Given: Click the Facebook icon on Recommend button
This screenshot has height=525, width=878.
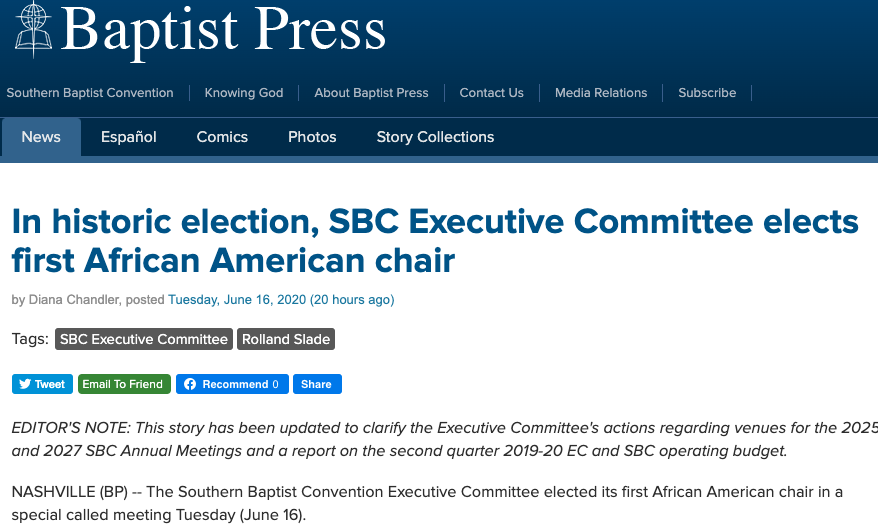Looking at the screenshot, I should [190, 384].
